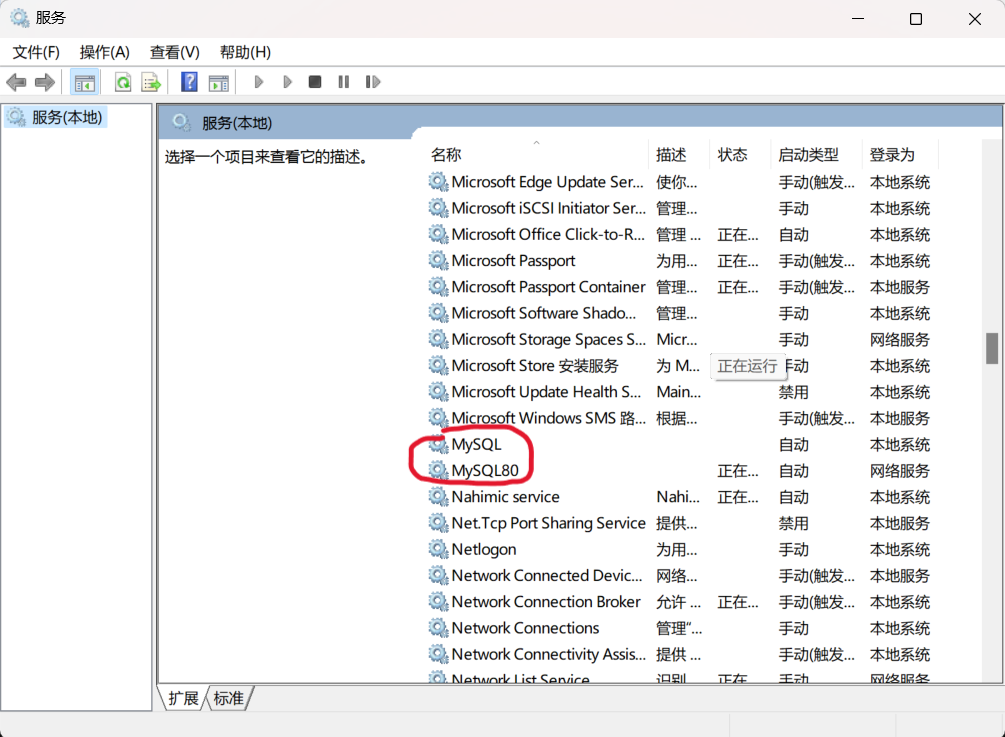Open the 帮助(H) menu
Image resolution: width=1005 pixels, height=737 pixels.
(x=245, y=52)
